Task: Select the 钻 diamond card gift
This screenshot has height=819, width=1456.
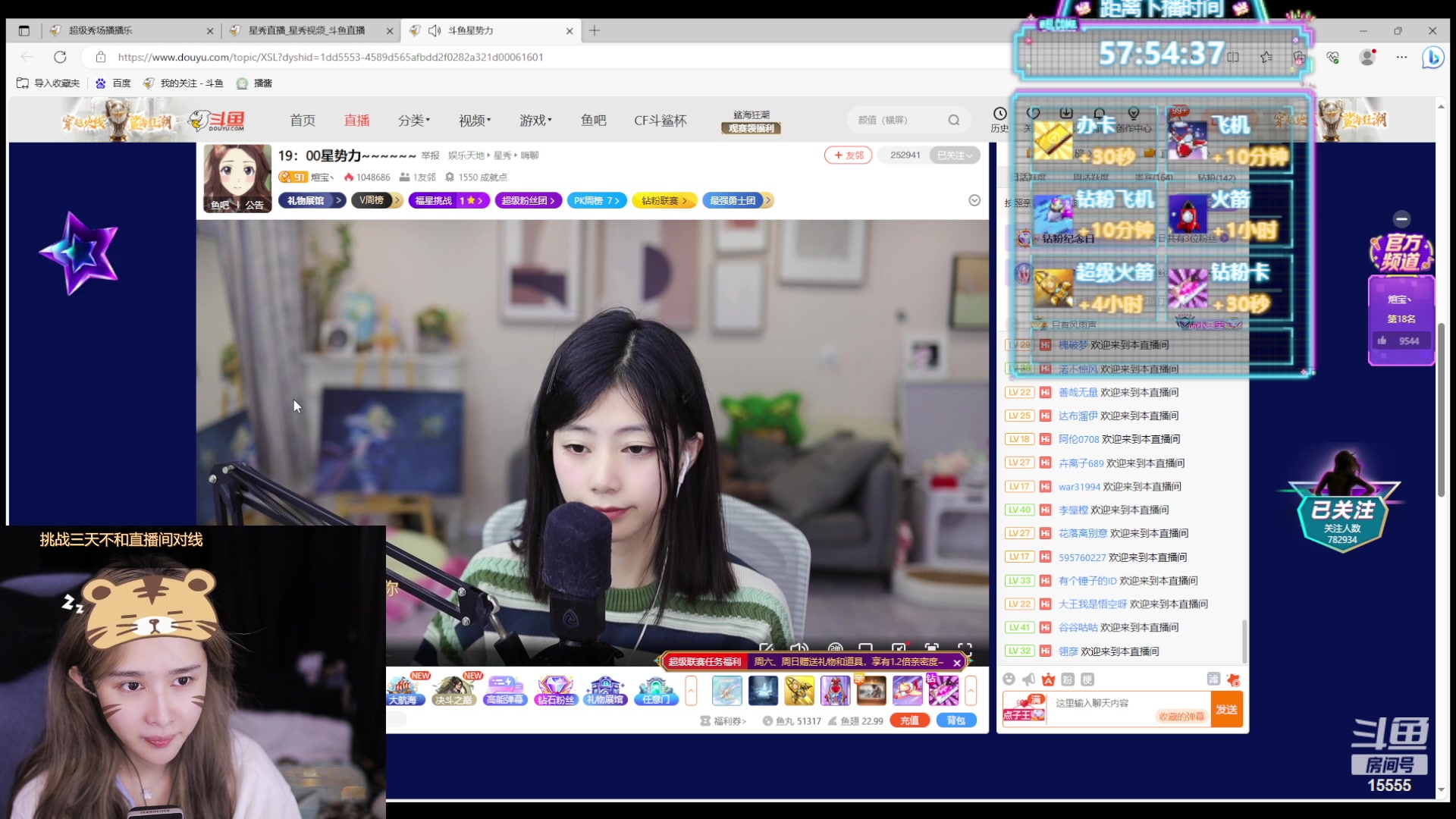Action: click(x=943, y=690)
